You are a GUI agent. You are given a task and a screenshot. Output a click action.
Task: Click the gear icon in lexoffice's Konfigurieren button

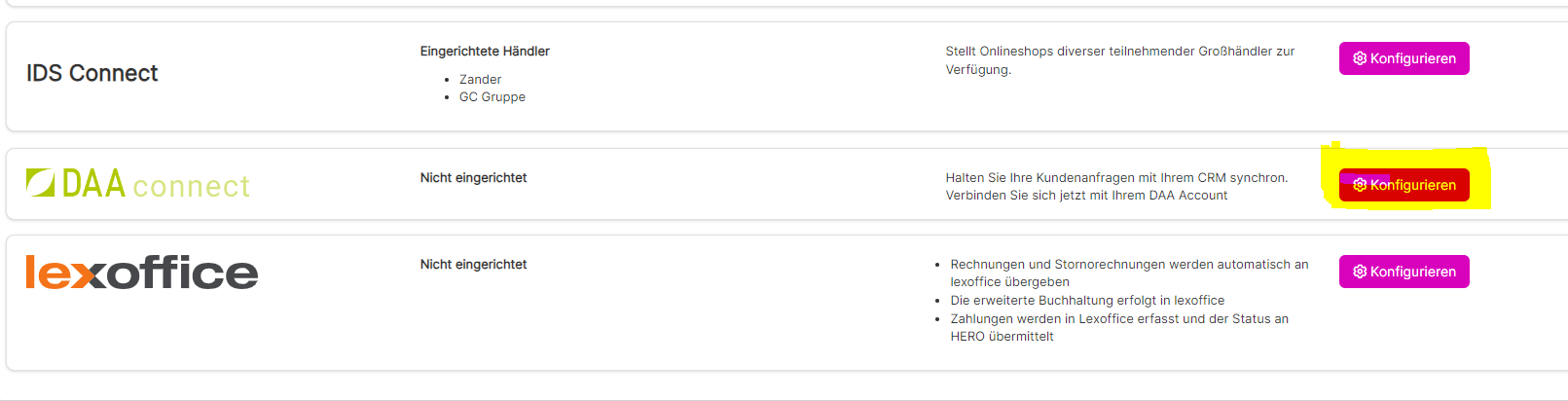click(x=1360, y=272)
